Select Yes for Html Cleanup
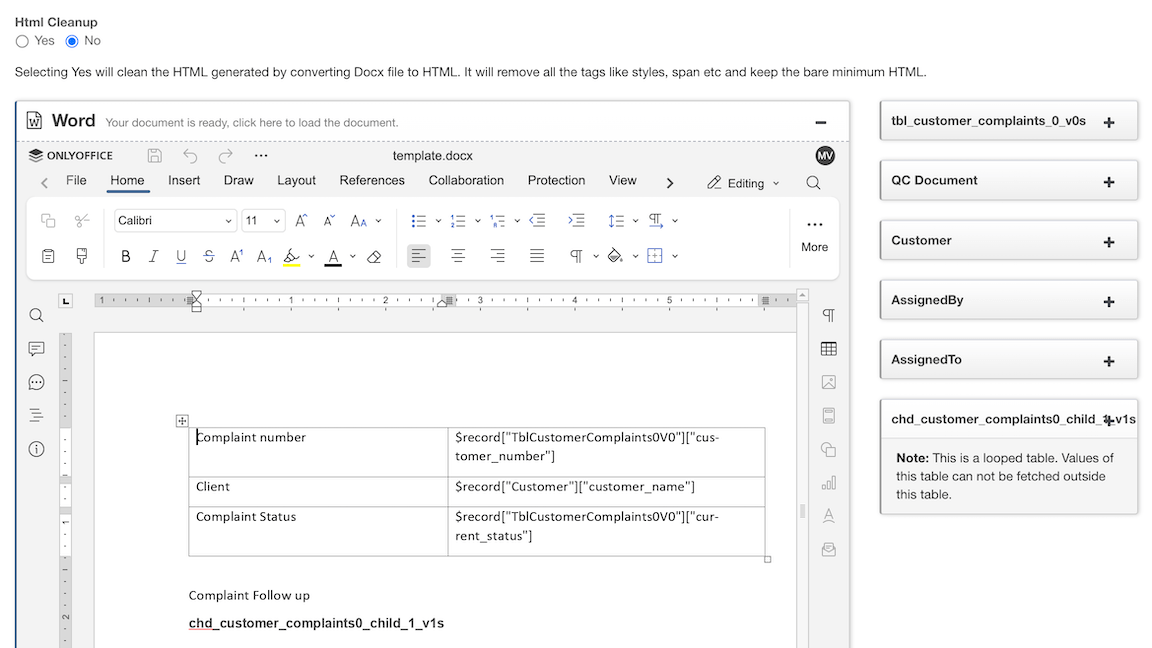 coord(22,41)
